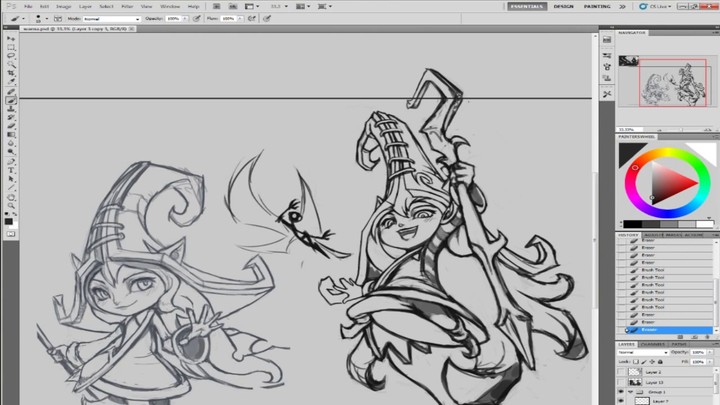Collapse the Group 1 folder arrow
Screen dimensions: 720x405
(x=630, y=392)
